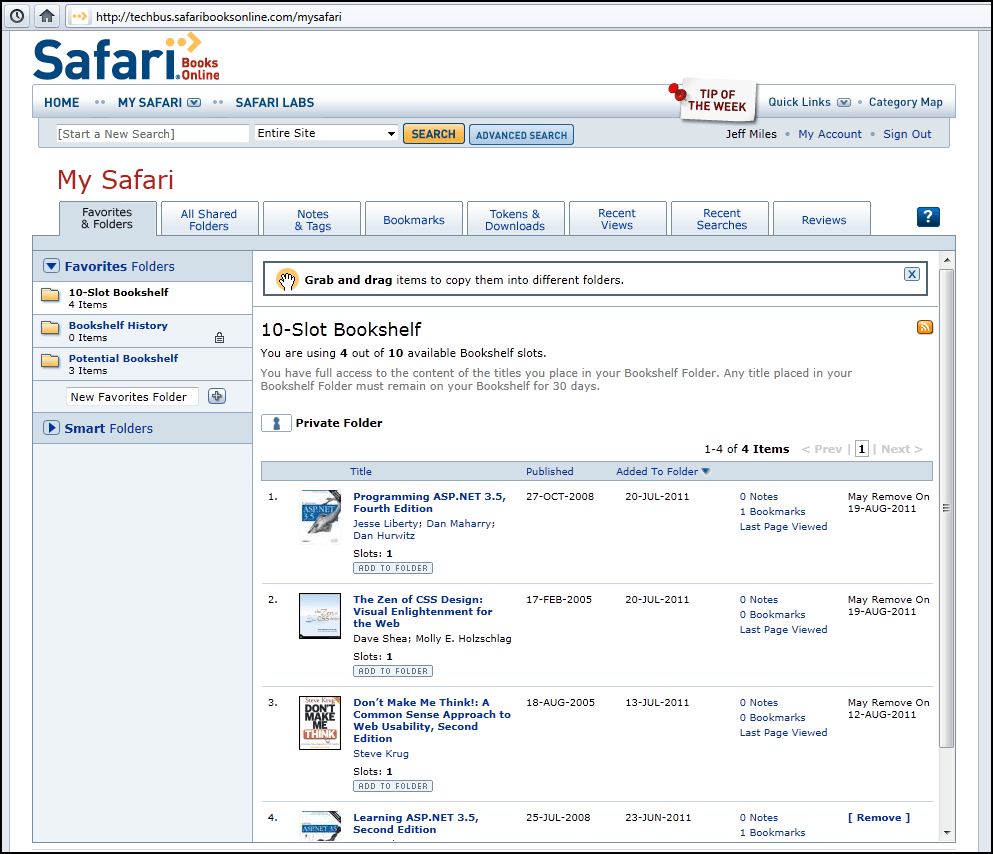Click the grab-and-drag hand icon
993x854 pixels.
pyautogui.click(x=288, y=280)
